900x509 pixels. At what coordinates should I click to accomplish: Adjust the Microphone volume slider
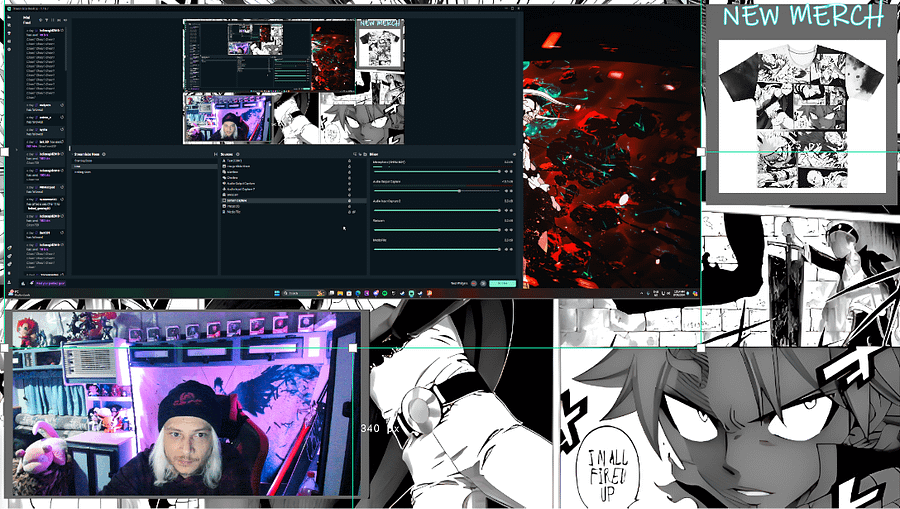click(437, 172)
